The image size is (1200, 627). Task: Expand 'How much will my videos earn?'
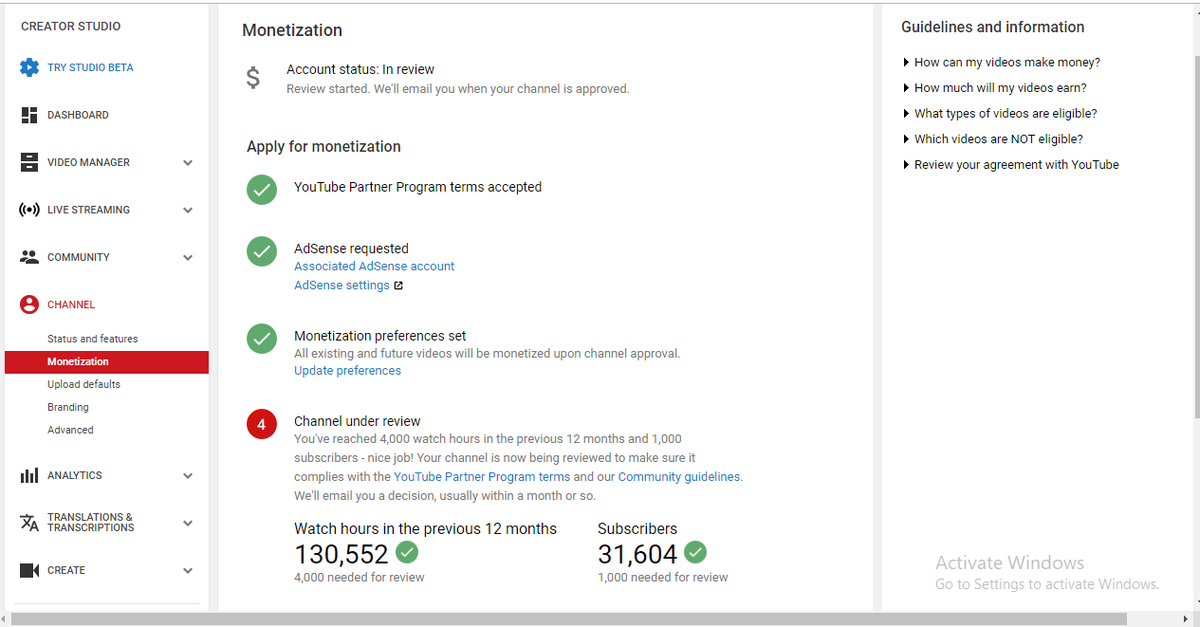pyautogui.click(x=994, y=88)
